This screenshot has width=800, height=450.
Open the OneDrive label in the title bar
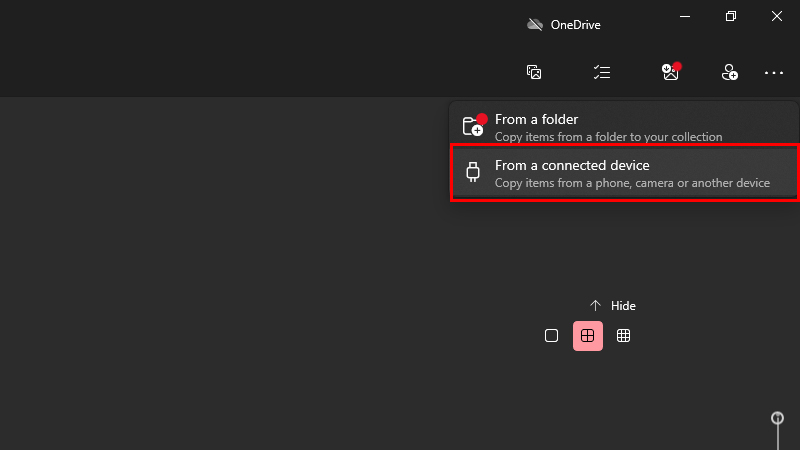576,24
